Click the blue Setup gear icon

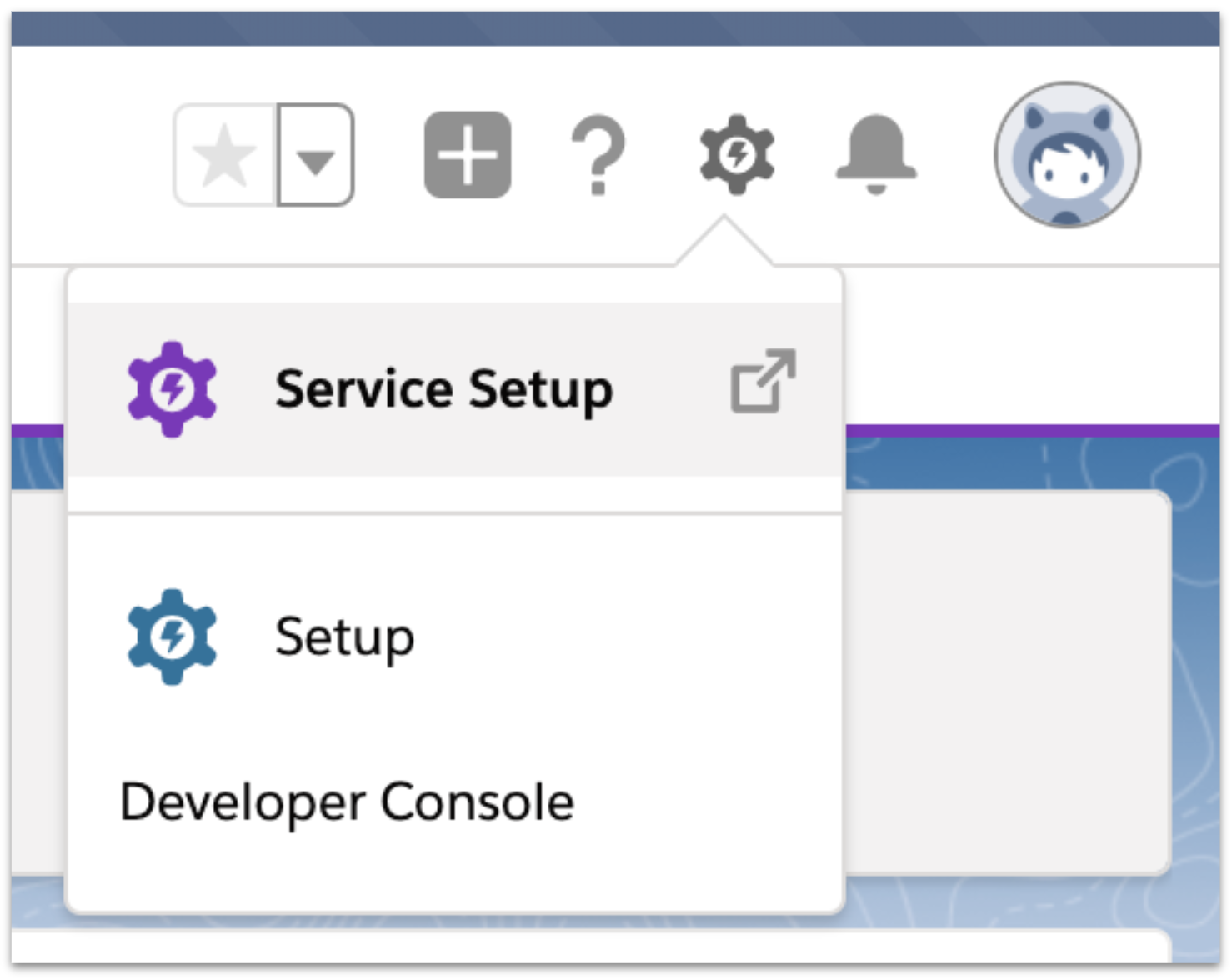(x=172, y=636)
